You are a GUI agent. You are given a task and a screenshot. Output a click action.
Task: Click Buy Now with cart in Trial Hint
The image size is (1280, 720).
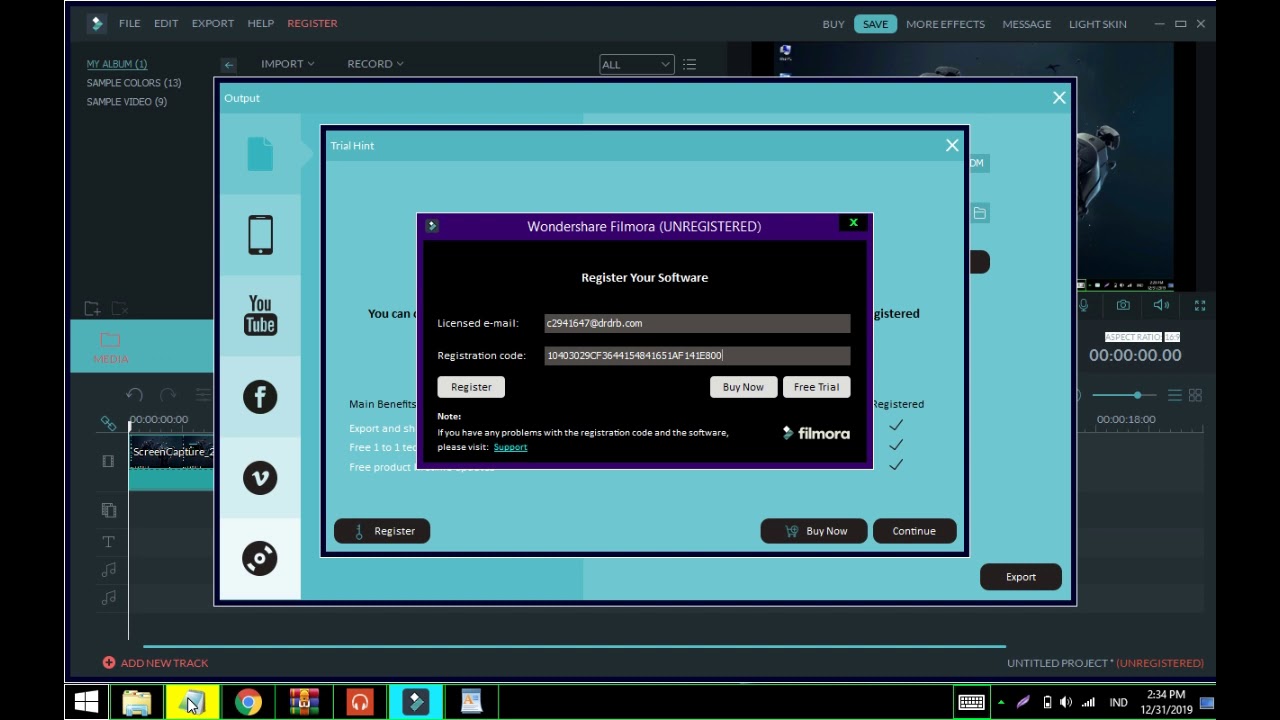pos(816,531)
